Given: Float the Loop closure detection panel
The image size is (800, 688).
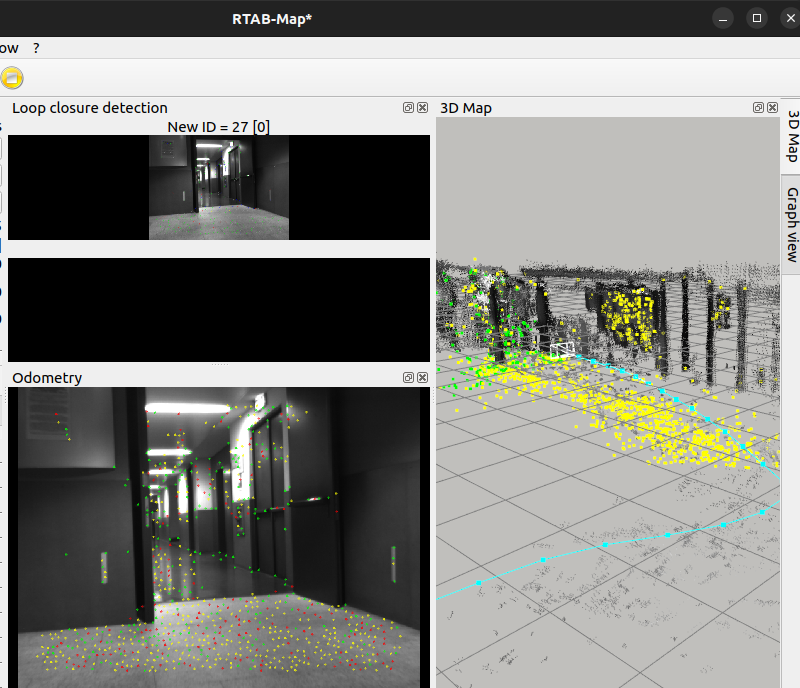Looking at the screenshot, I should click(x=408, y=108).
